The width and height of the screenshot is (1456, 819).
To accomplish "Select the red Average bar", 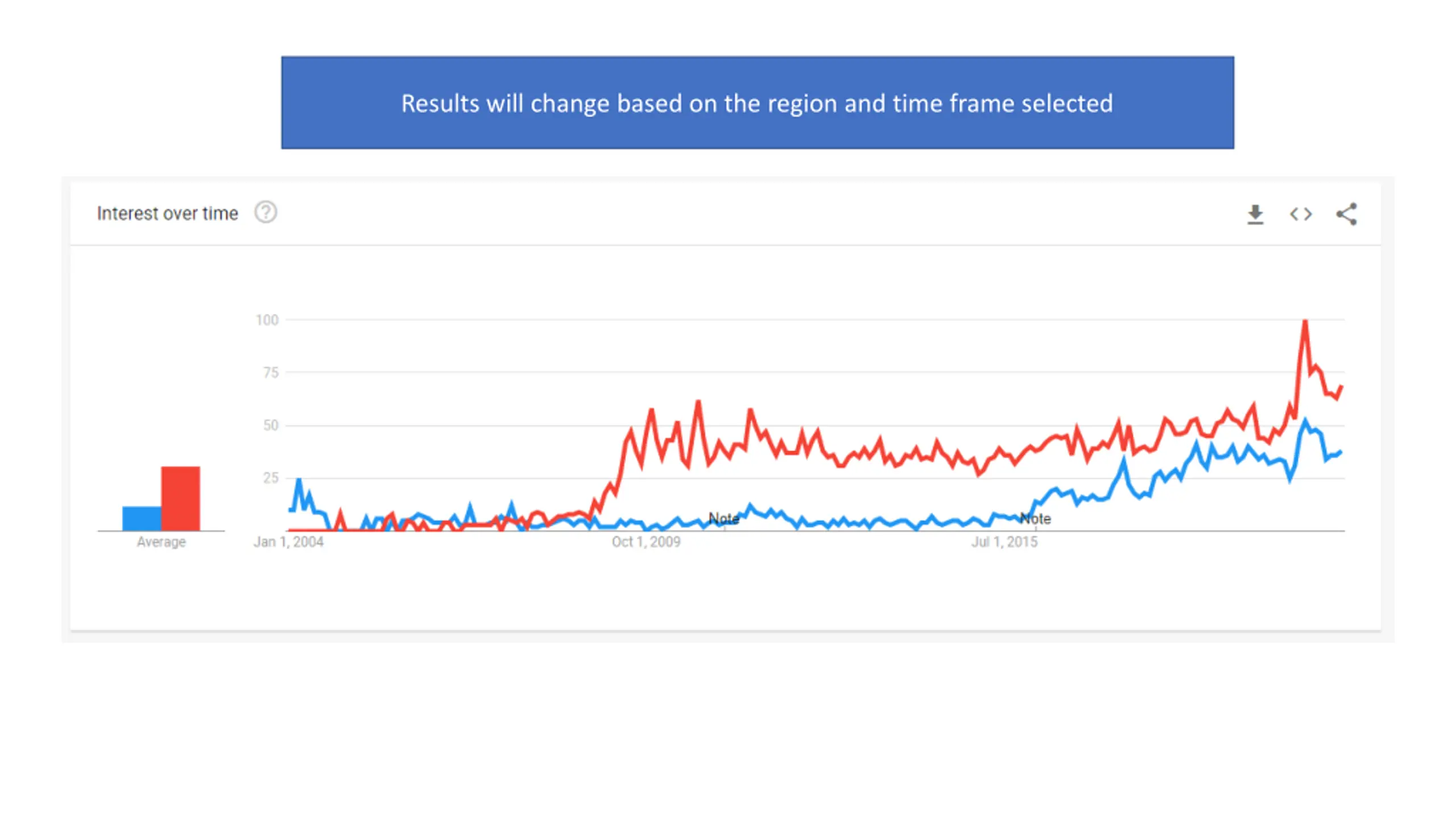I will [180, 498].
